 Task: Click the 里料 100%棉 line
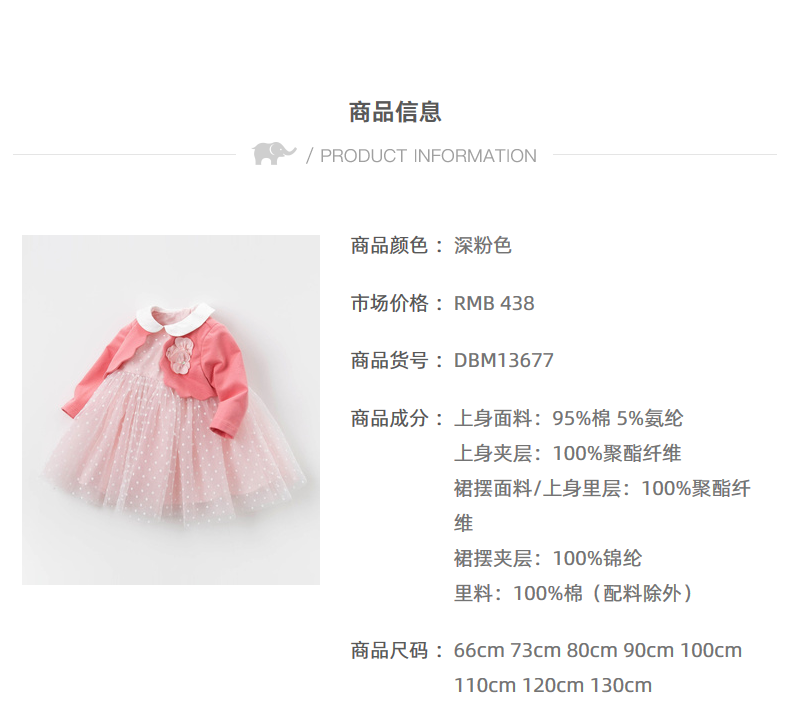(574, 593)
